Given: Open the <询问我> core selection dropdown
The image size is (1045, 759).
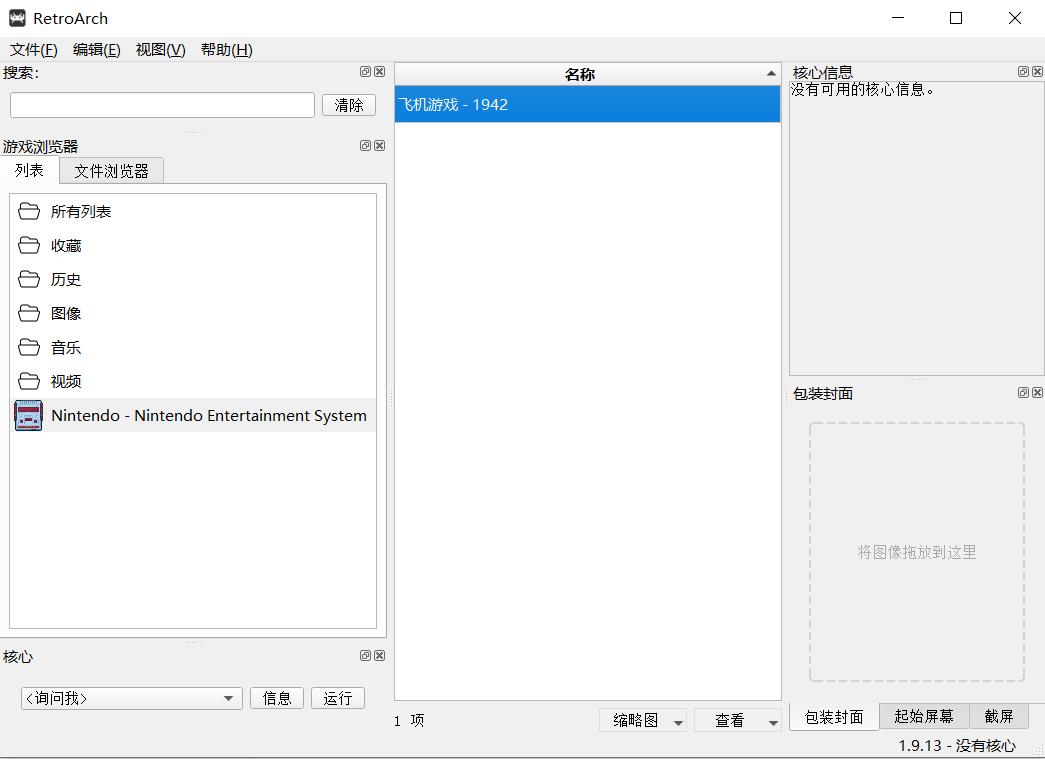Looking at the screenshot, I should coord(130,698).
